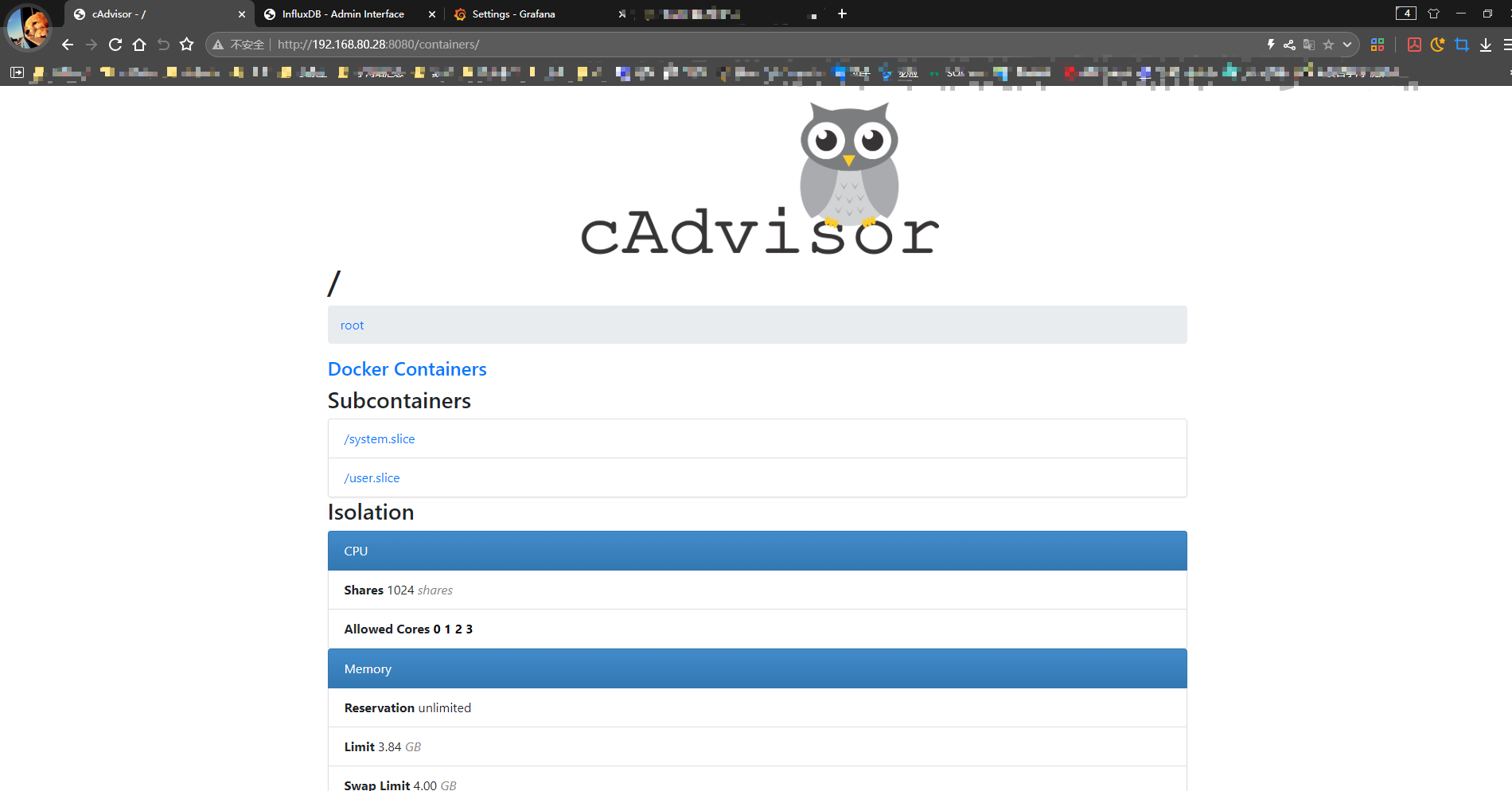Click the Memory panel header
Image resolution: width=1512 pixels, height=791 pixels.
758,668
